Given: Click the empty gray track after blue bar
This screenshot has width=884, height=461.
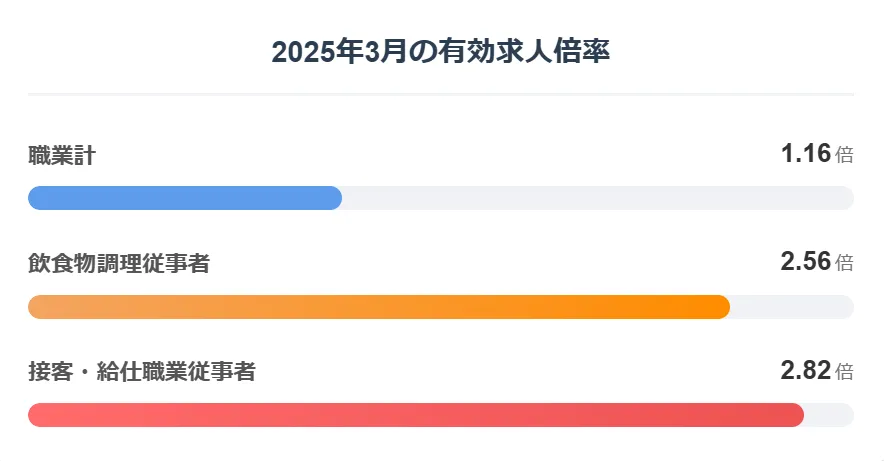Looking at the screenshot, I should (x=598, y=198).
